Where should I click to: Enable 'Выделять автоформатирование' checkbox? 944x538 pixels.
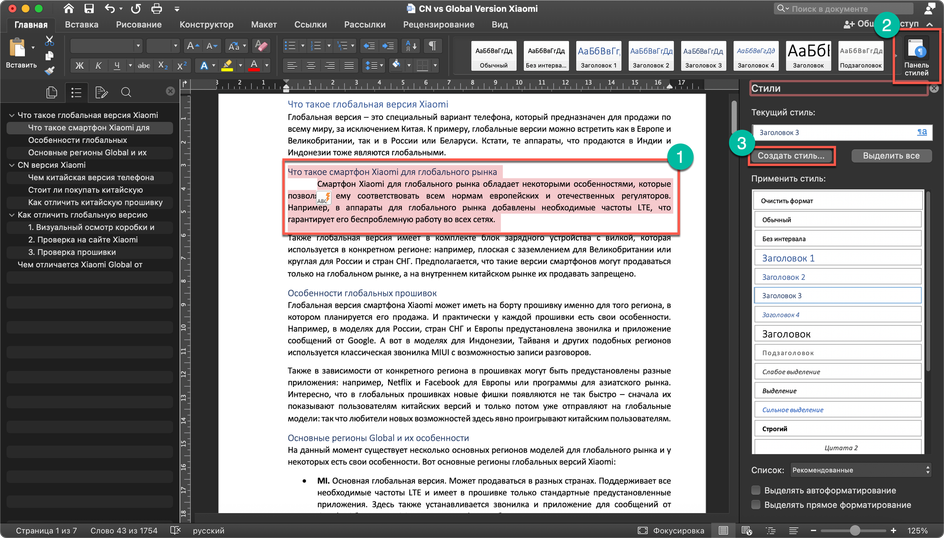click(756, 490)
